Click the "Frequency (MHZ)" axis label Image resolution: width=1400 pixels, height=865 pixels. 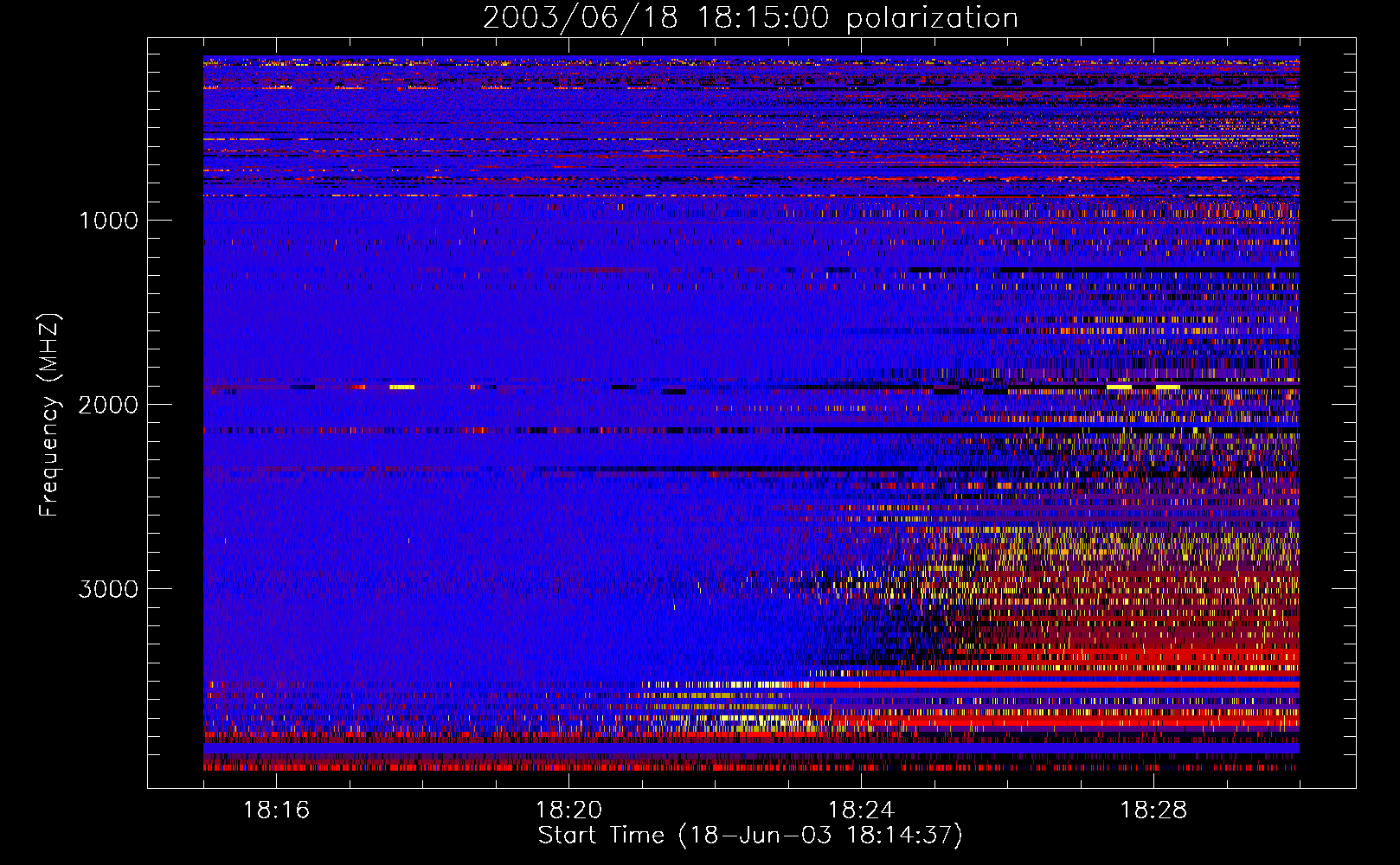(49, 415)
